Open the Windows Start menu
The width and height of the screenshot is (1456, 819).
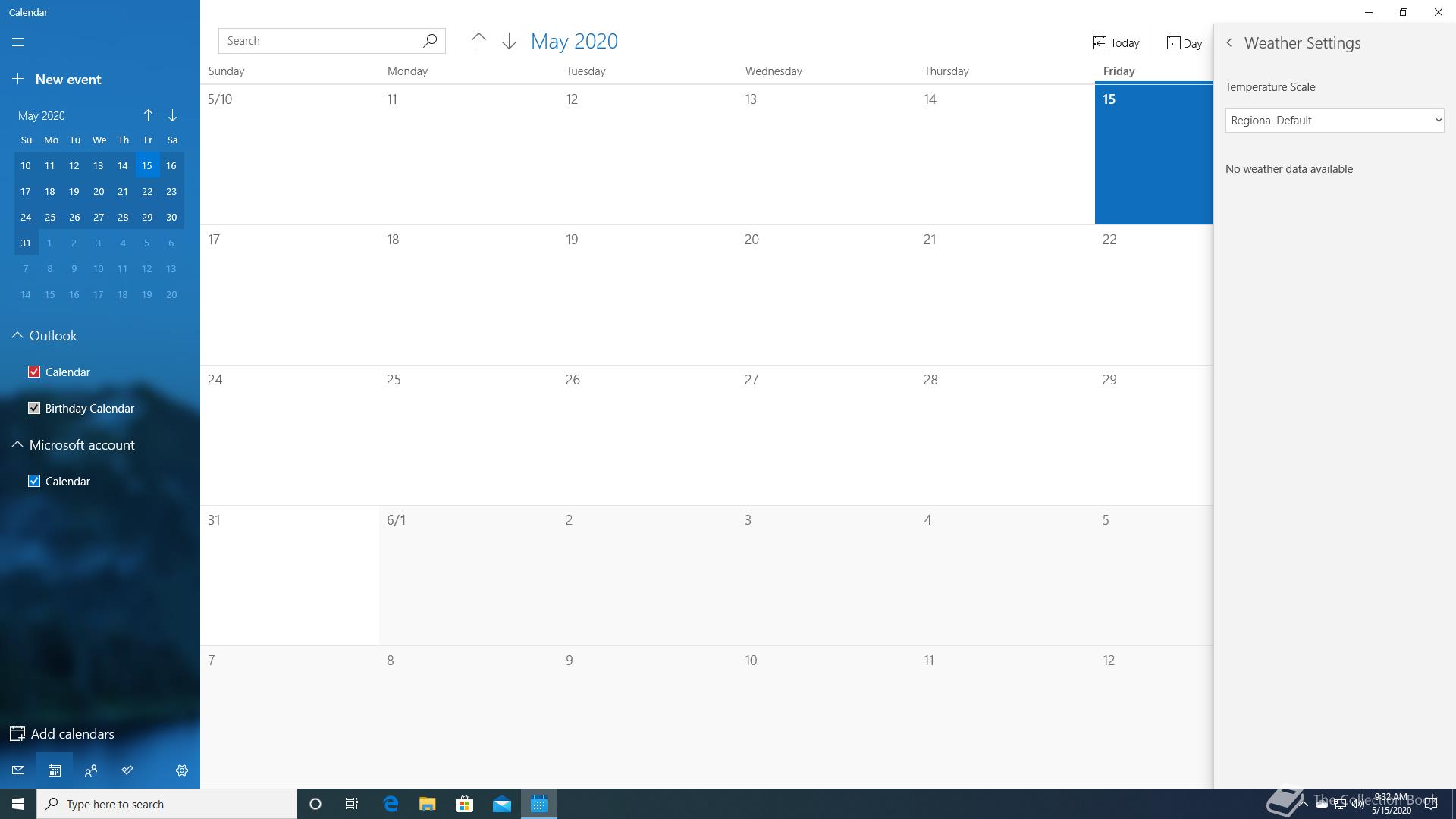[18, 804]
